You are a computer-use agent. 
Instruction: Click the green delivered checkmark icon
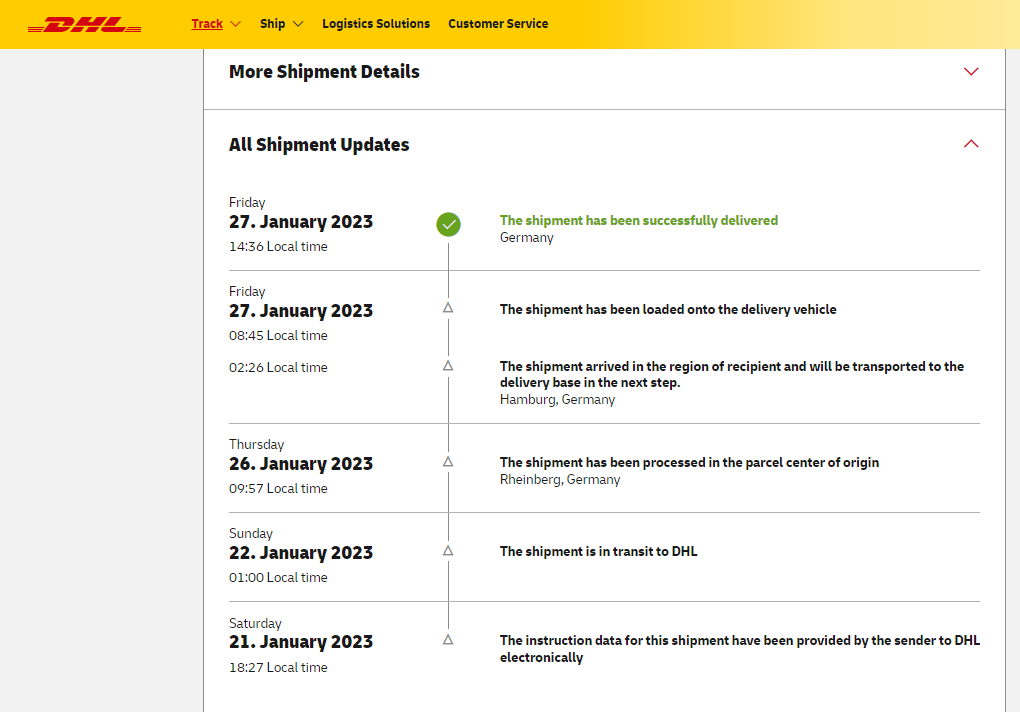pyautogui.click(x=448, y=224)
